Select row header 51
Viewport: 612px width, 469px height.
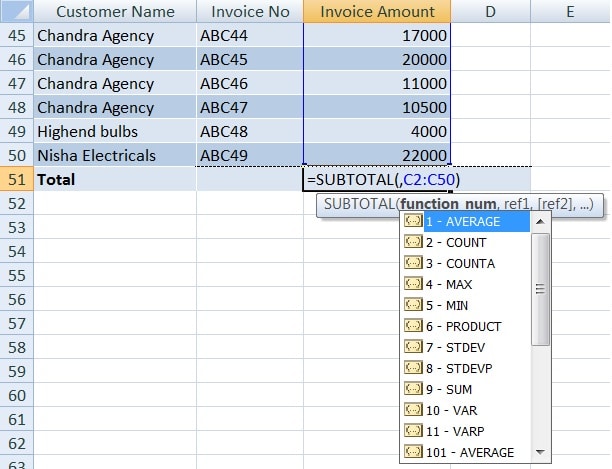click(17, 179)
